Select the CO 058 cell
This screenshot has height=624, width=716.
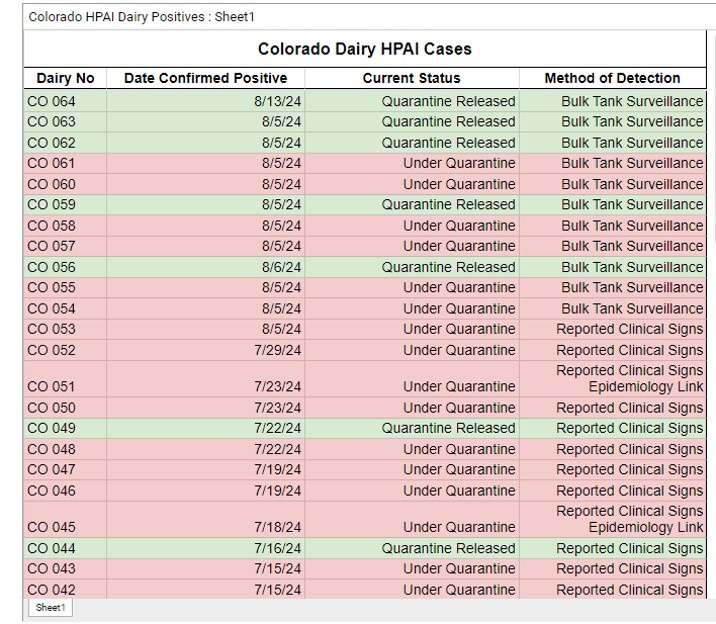point(65,226)
